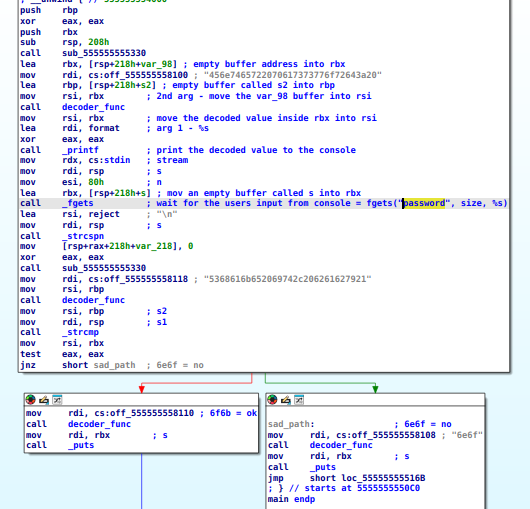Image resolution: width=530 pixels, height=509 pixels.
Task: Click the group nodes icon on the sad_path block
Action: tap(299, 400)
